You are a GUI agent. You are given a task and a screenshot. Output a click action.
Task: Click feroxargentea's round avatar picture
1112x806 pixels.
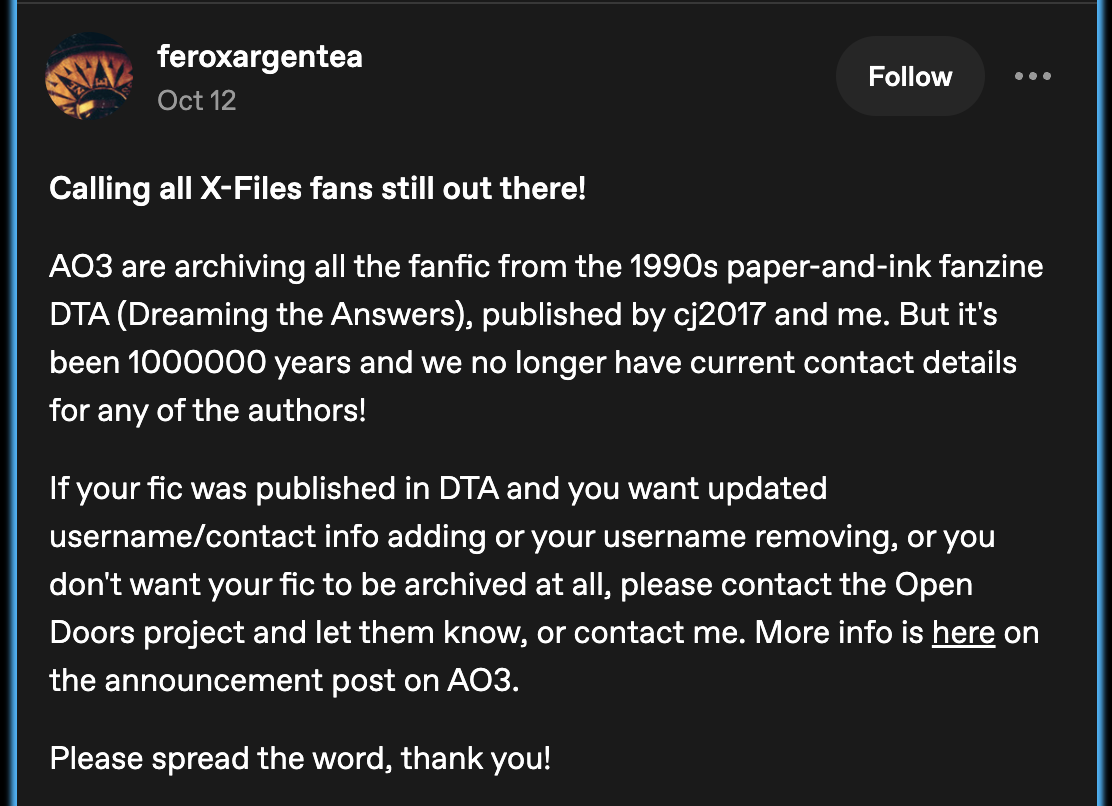89,77
